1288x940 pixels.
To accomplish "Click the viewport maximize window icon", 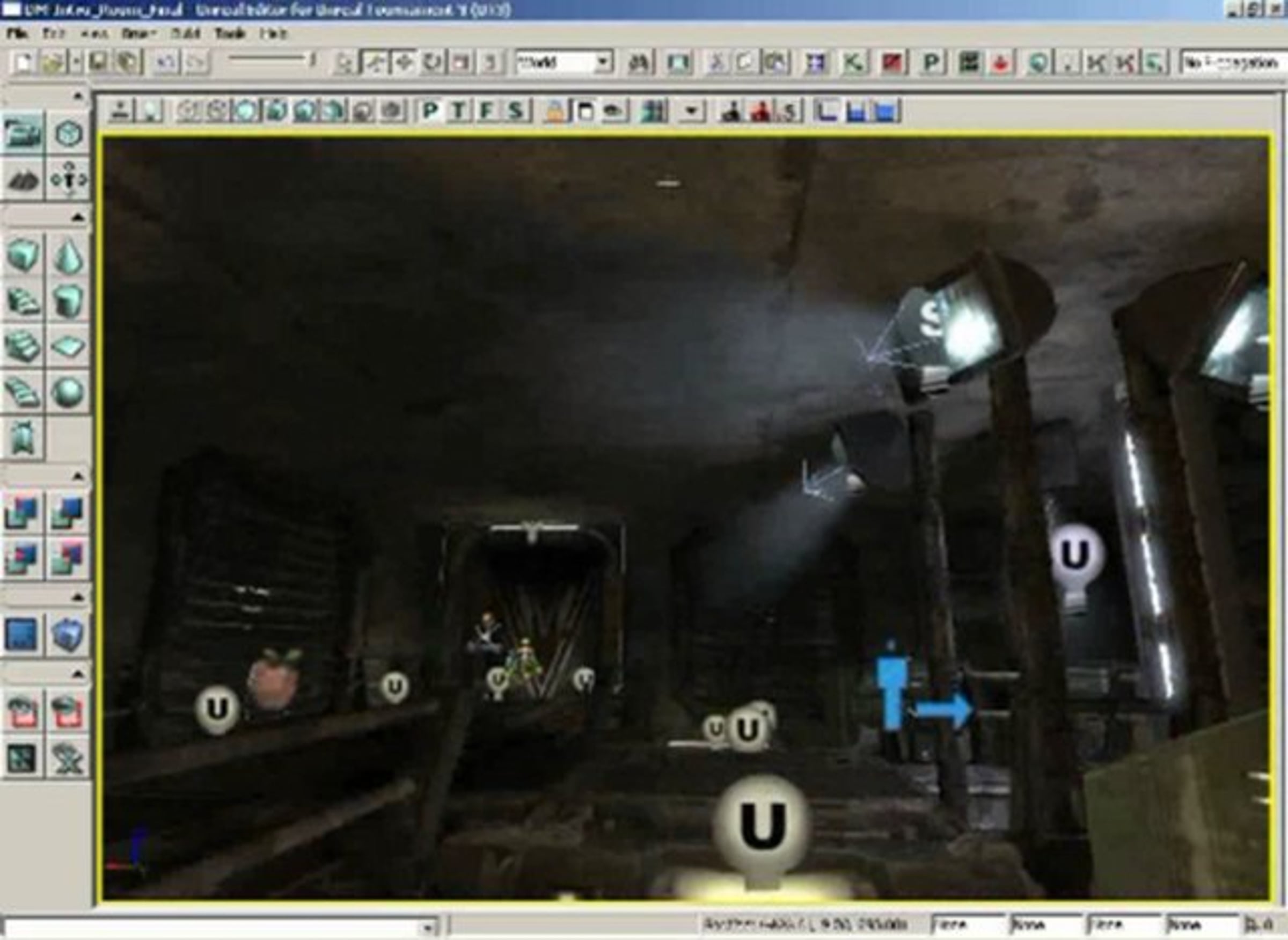I will 584,111.
